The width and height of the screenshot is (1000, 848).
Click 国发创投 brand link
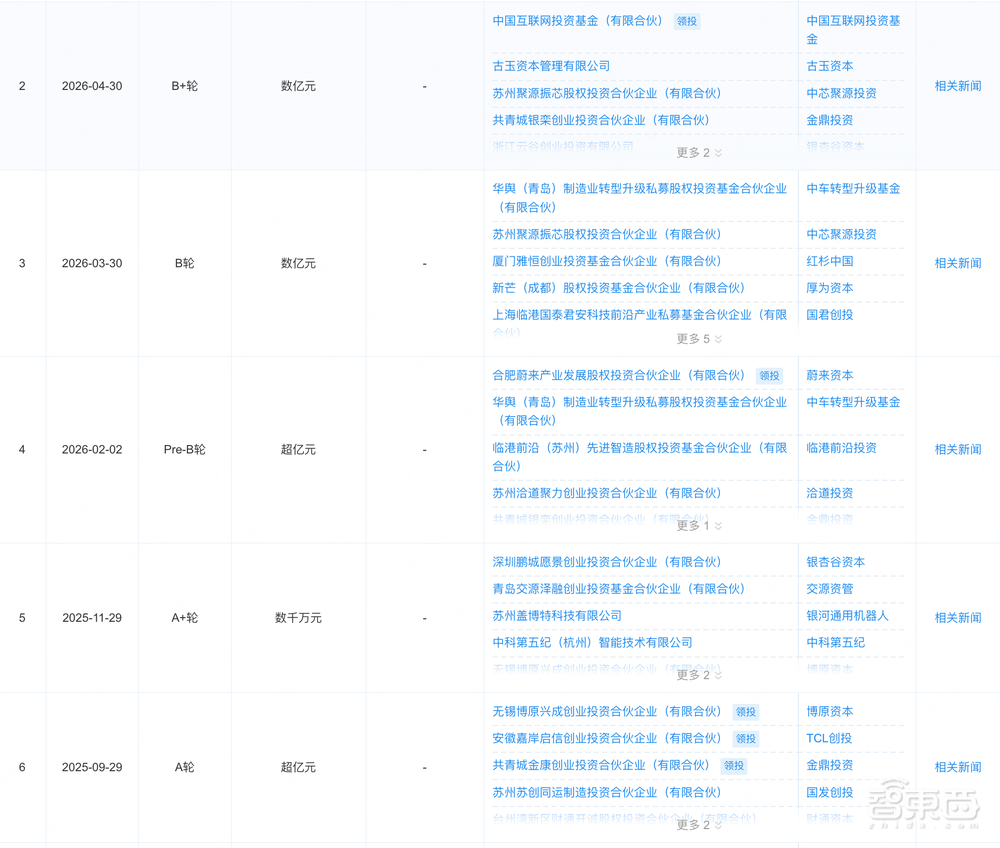[830, 793]
